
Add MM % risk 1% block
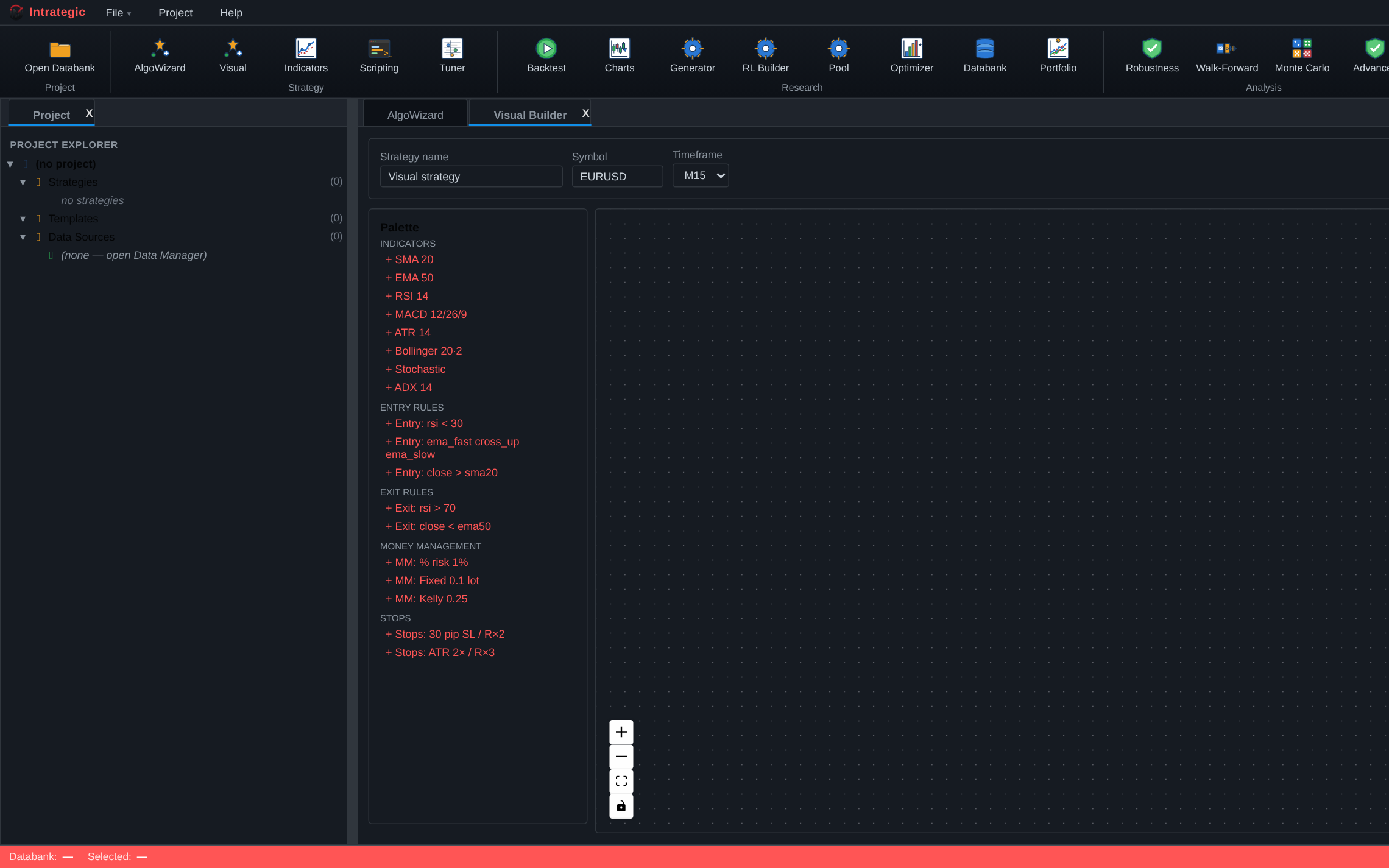click(x=427, y=562)
